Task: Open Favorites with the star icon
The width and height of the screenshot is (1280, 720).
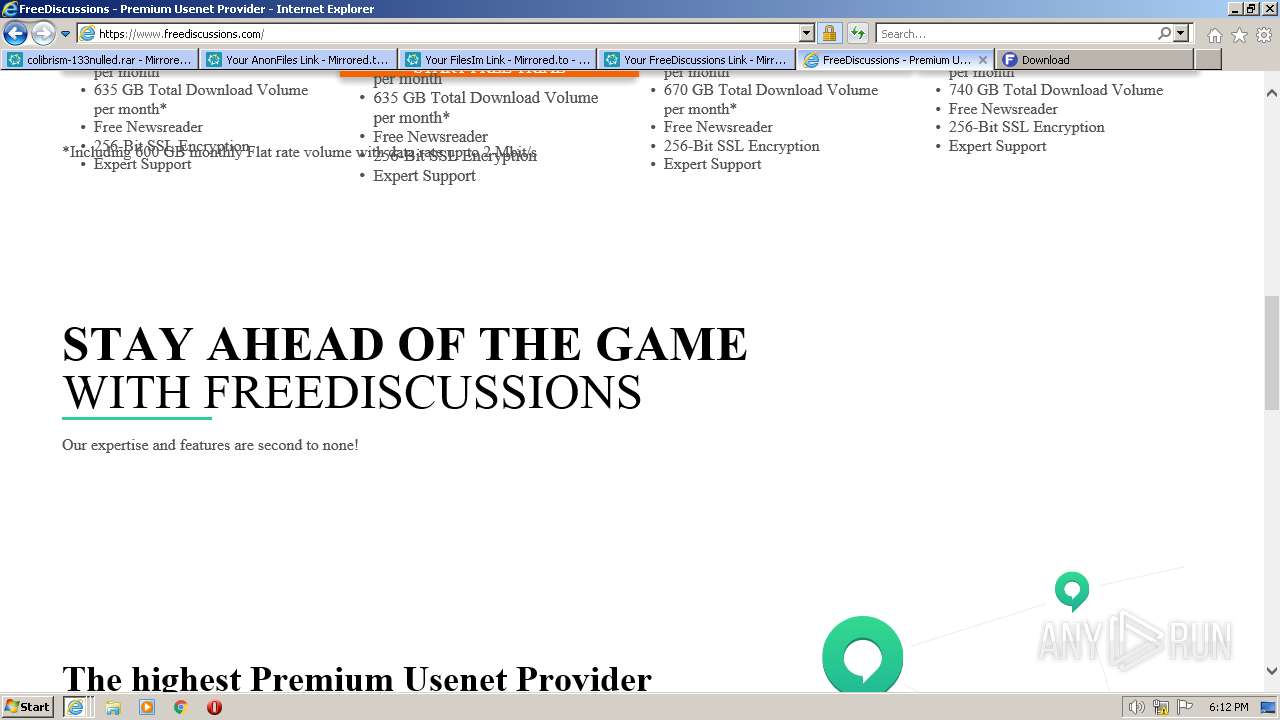Action: 1239,35
